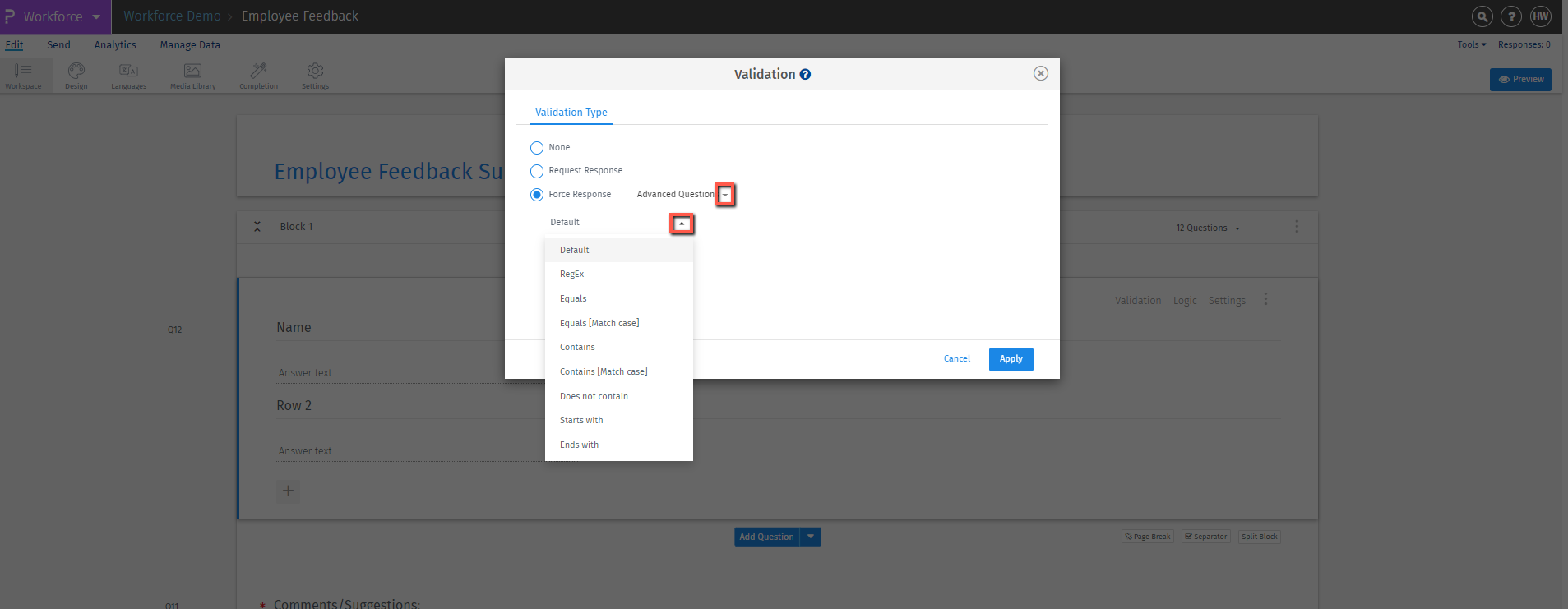Switch to the Validation Type tab

(571, 113)
